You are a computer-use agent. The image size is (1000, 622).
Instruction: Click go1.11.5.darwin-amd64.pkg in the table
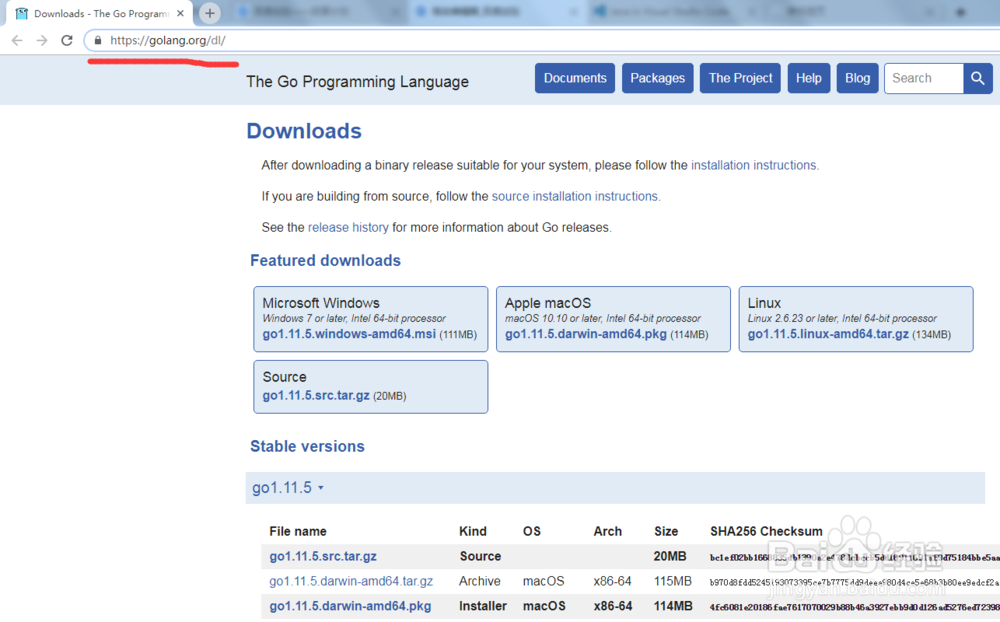point(350,606)
